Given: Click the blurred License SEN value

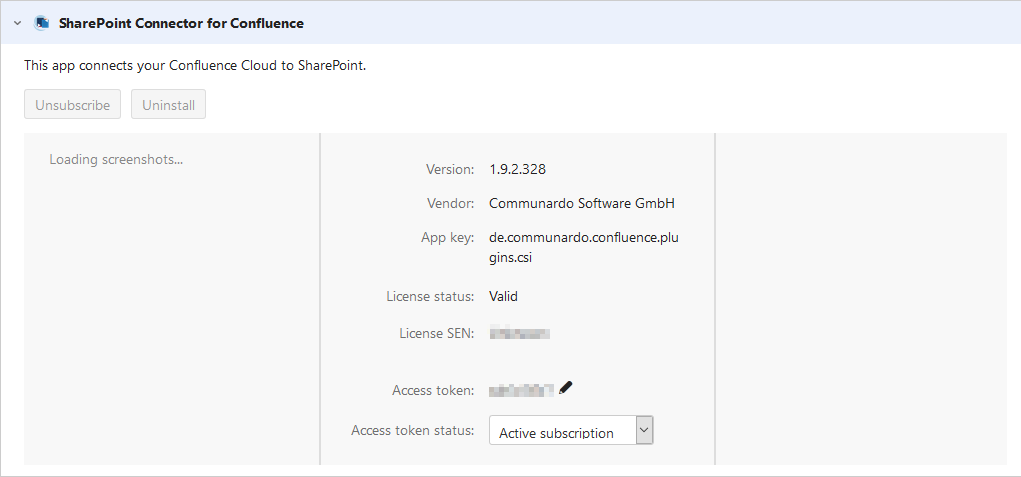Looking at the screenshot, I should [520, 333].
